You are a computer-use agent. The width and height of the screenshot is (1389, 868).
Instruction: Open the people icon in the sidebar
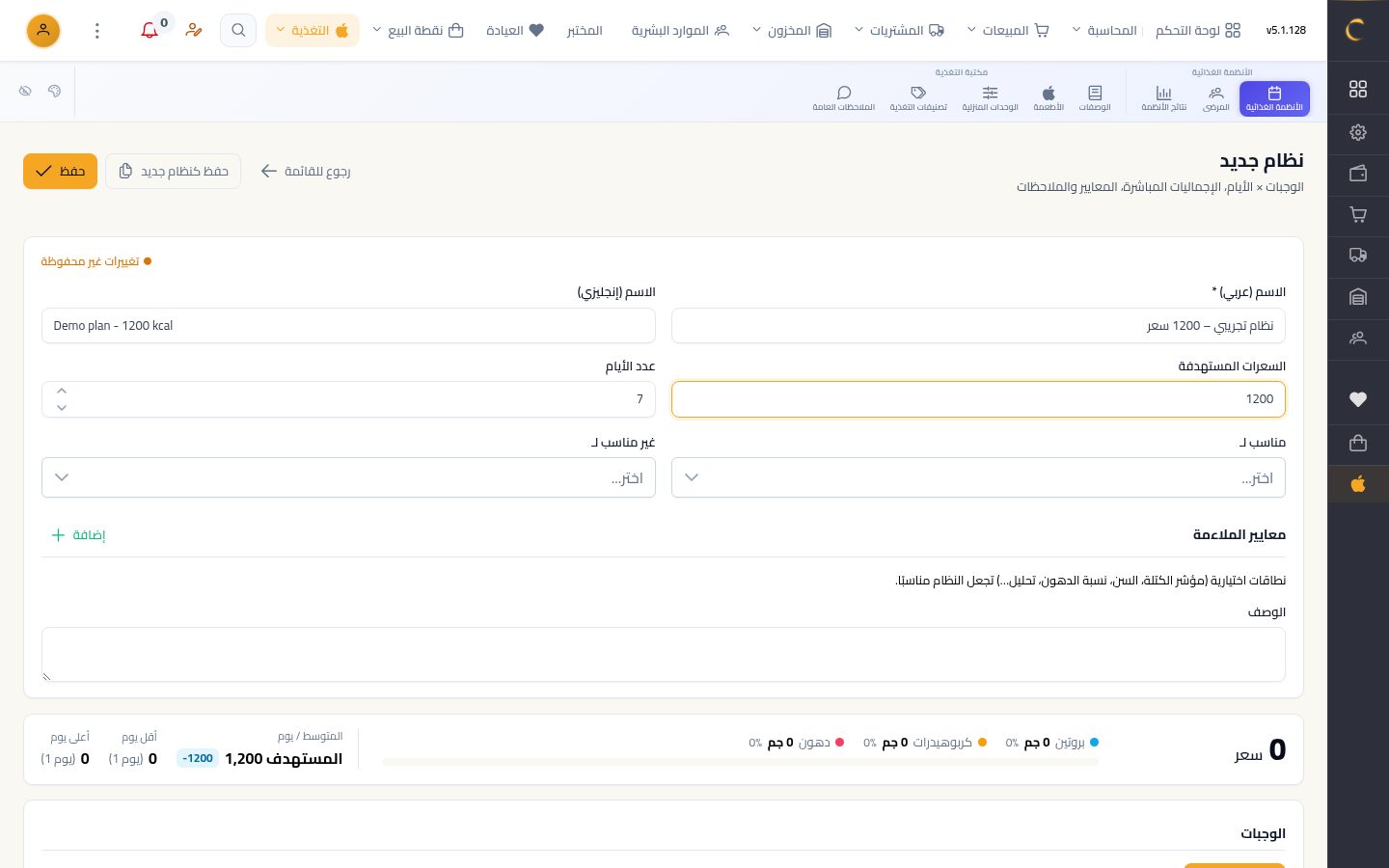(x=1358, y=339)
